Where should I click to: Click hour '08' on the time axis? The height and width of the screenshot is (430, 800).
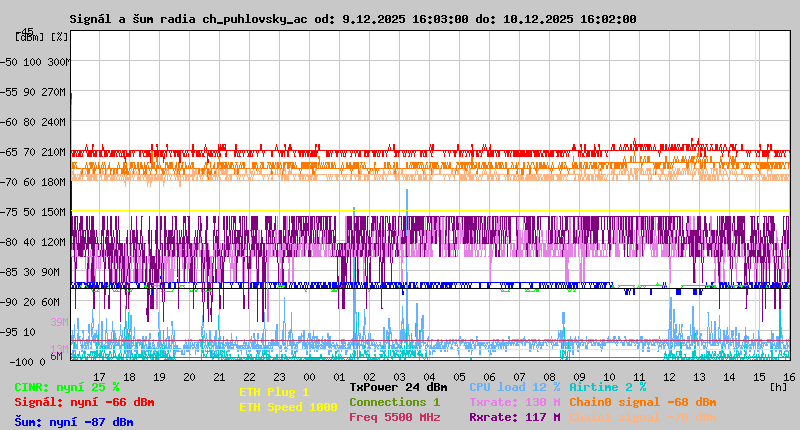(549, 377)
